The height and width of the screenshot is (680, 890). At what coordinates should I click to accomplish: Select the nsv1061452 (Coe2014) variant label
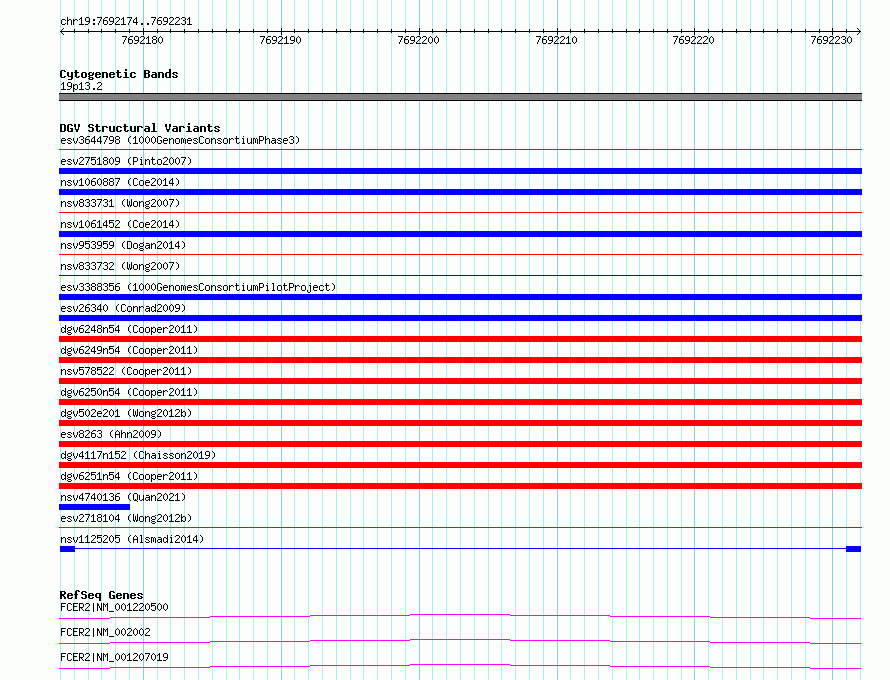[120, 224]
